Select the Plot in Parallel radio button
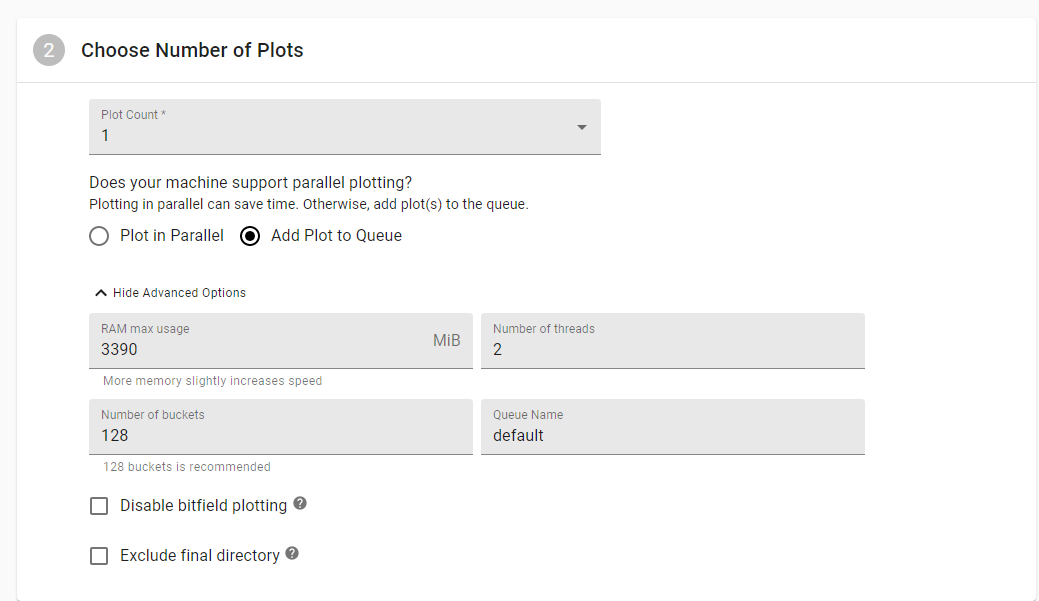The width and height of the screenshot is (1039, 601). click(99, 236)
